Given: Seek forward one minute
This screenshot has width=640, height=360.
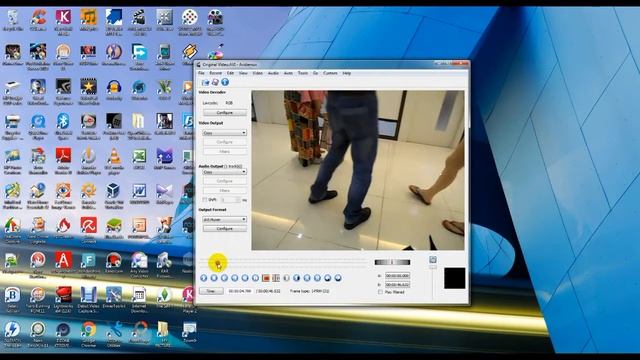Looking at the screenshot, I should tap(338, 278).
